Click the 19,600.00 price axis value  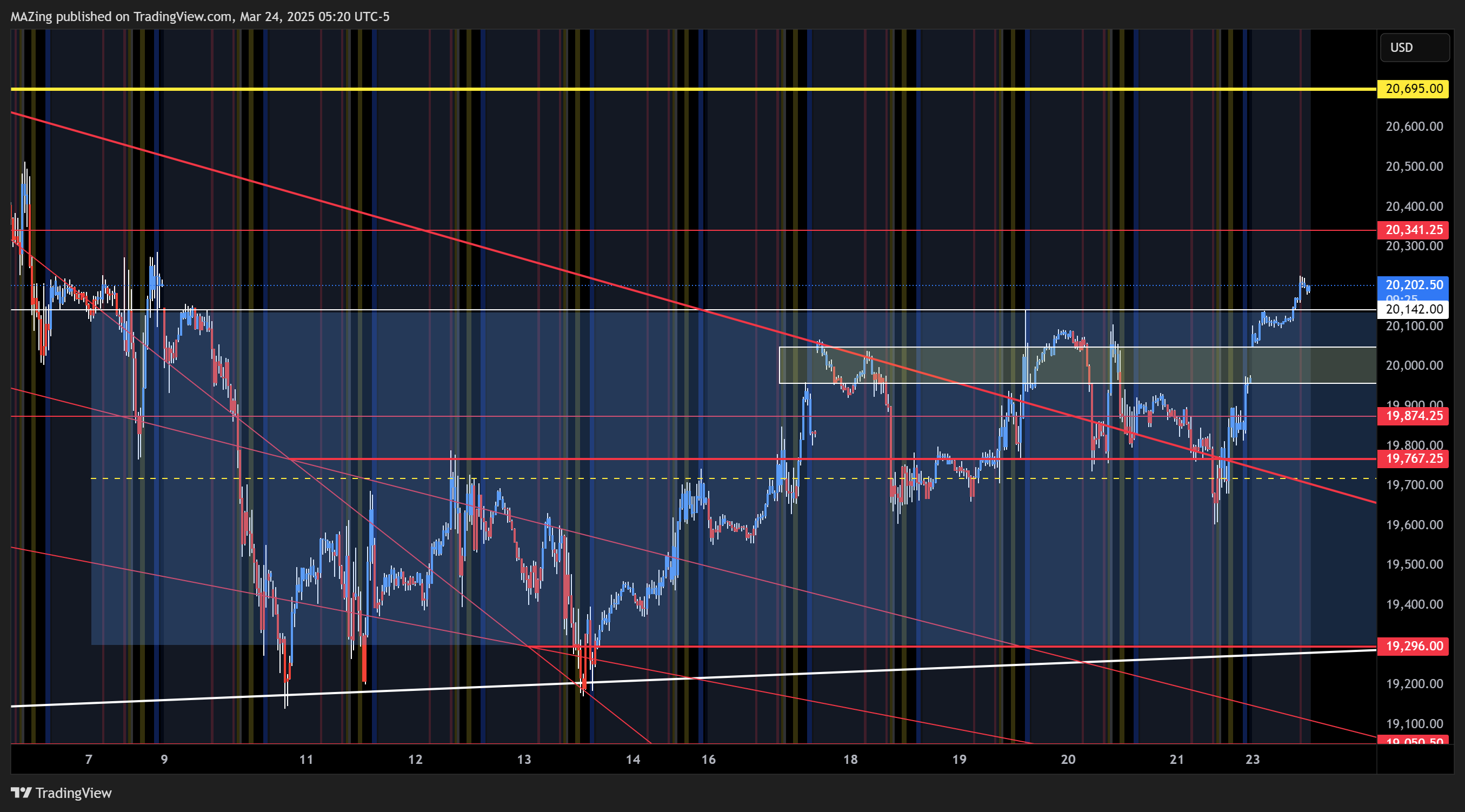1414,524
